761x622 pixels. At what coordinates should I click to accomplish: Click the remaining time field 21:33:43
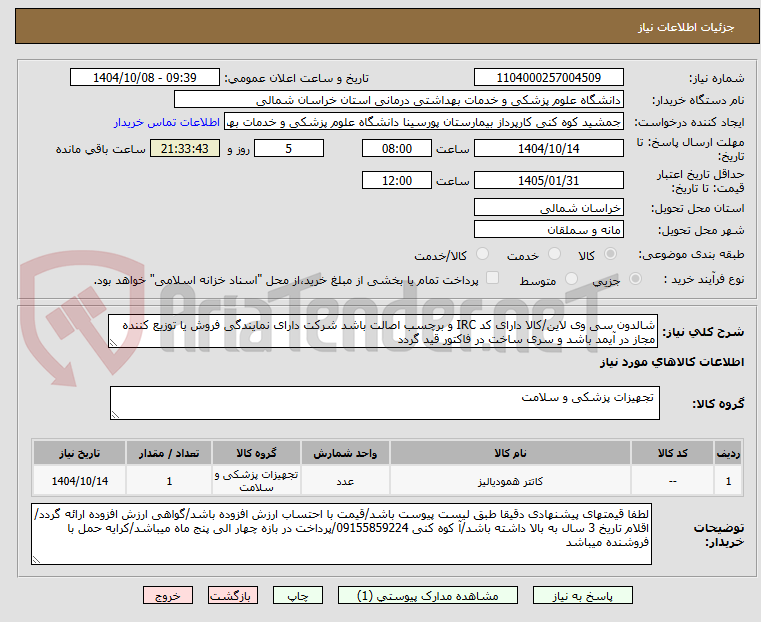(x=184, y=148)
